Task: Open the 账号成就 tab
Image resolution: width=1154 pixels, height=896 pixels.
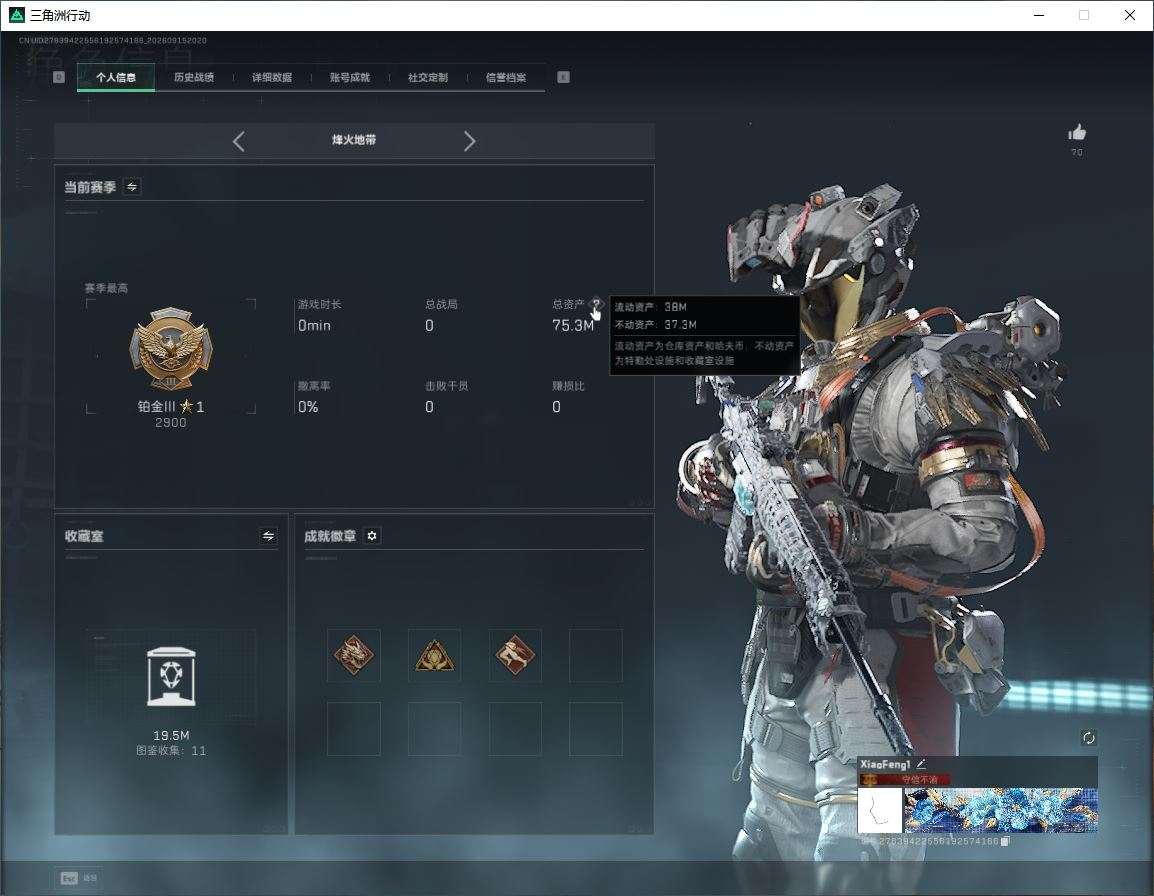Action: click(x=350, y=77)
